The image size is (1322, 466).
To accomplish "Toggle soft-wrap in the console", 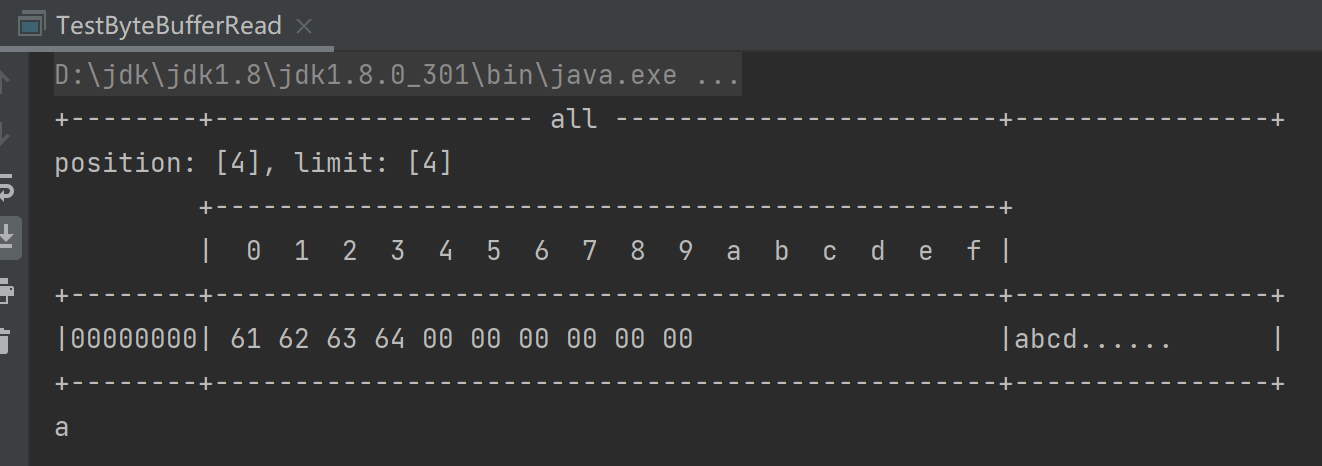I will (x=8, y=186).
